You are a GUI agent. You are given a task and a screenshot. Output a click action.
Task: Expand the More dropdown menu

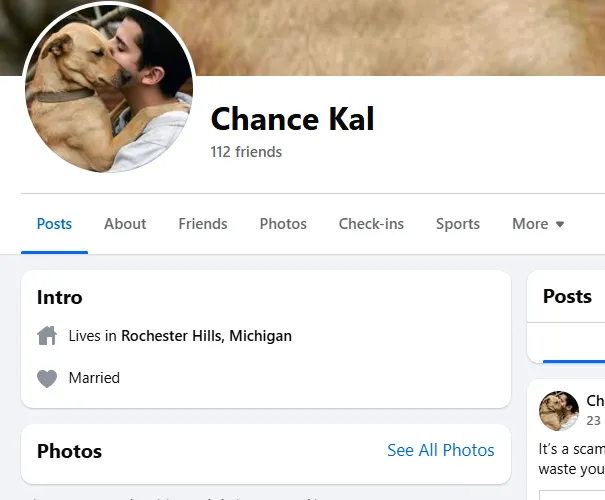pyautogui.click(x=538, y=224)
